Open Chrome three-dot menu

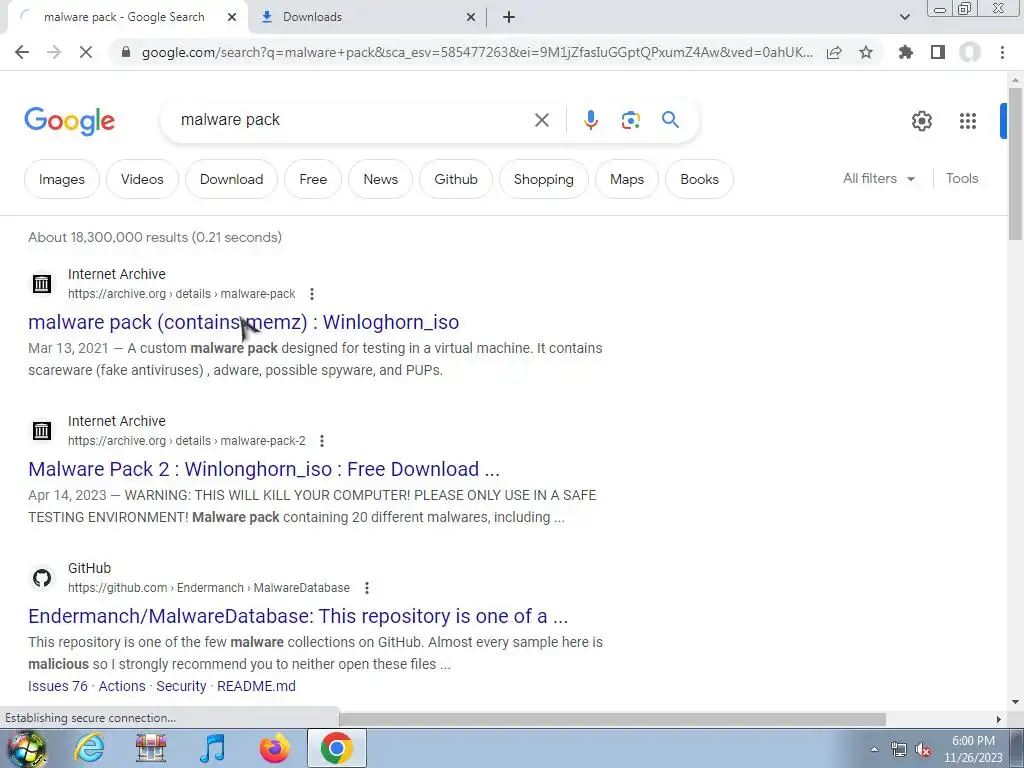coord(1002,52)
